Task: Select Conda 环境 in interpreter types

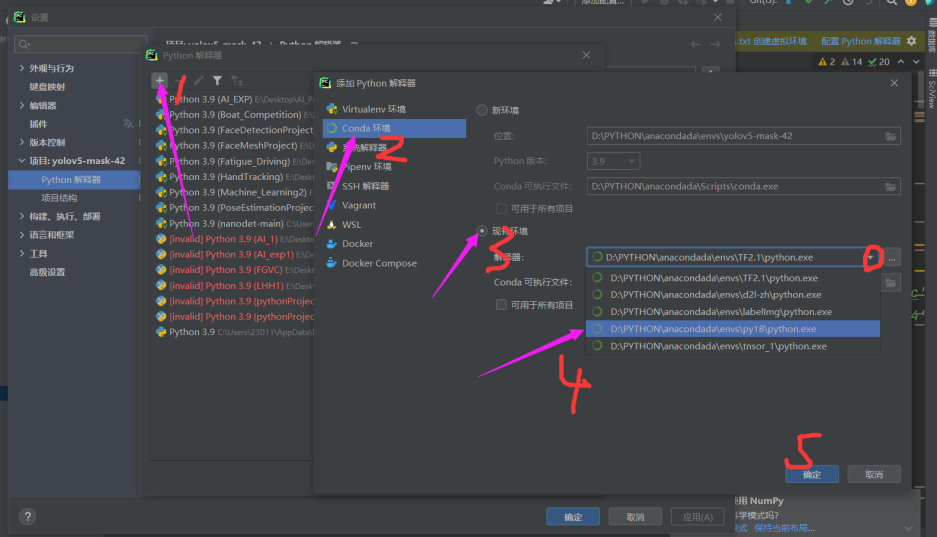Action: tap(394, 128)
